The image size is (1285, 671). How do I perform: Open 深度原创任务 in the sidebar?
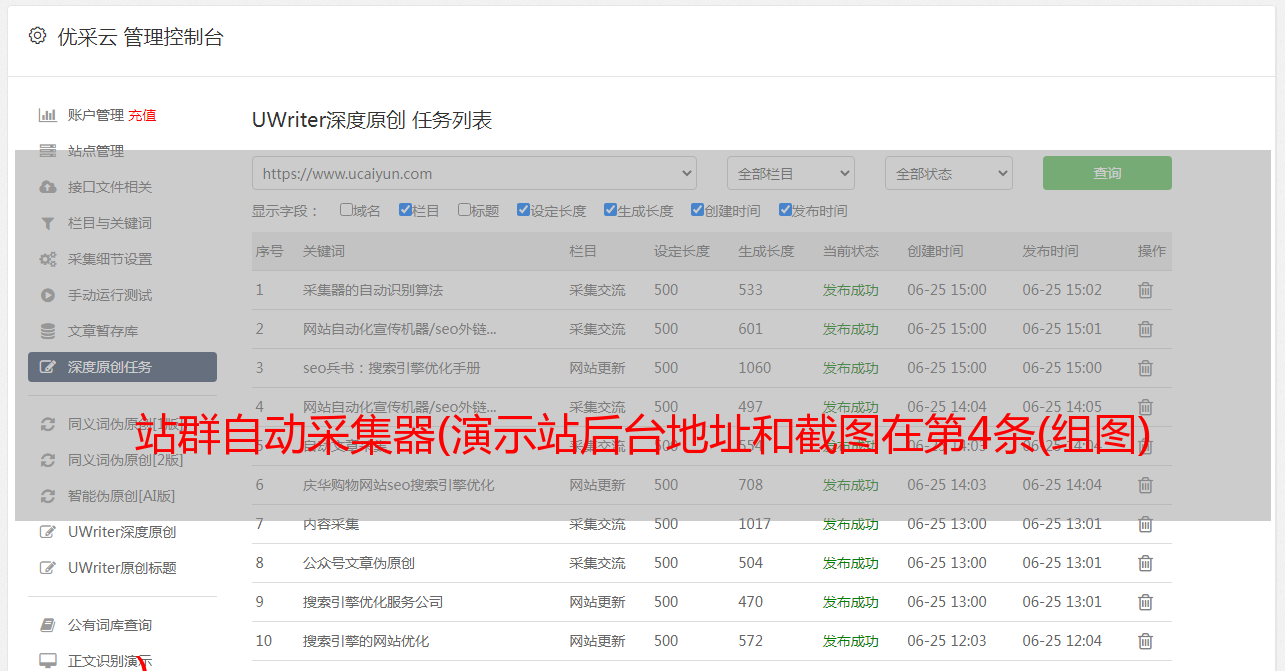click(x=122, y=367)
